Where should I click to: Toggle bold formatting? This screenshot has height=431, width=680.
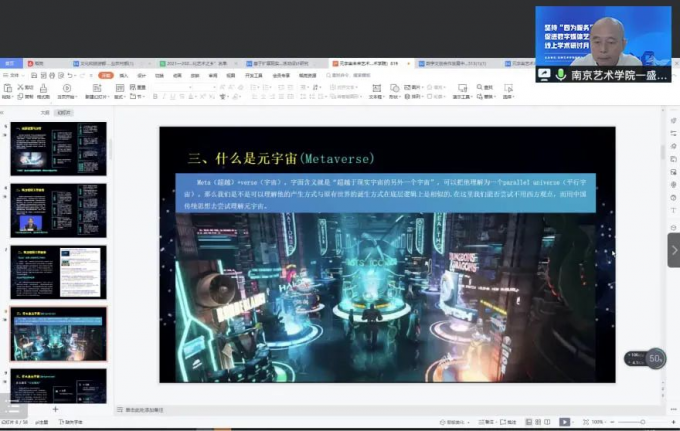tap(155, 96)
